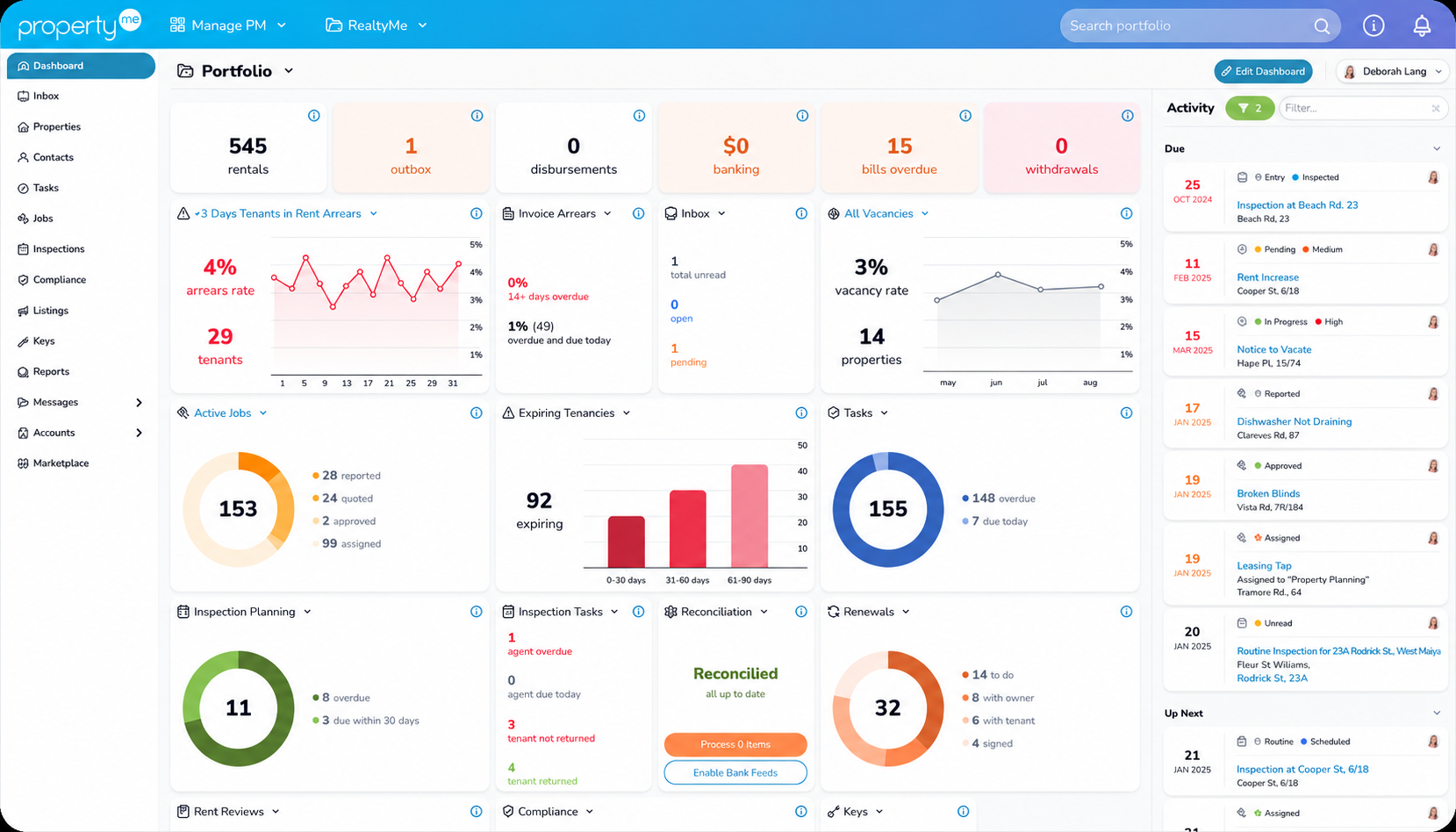Click info icon on All Vacancies widget
The image size is (1456, 832).
point(1126,213)
